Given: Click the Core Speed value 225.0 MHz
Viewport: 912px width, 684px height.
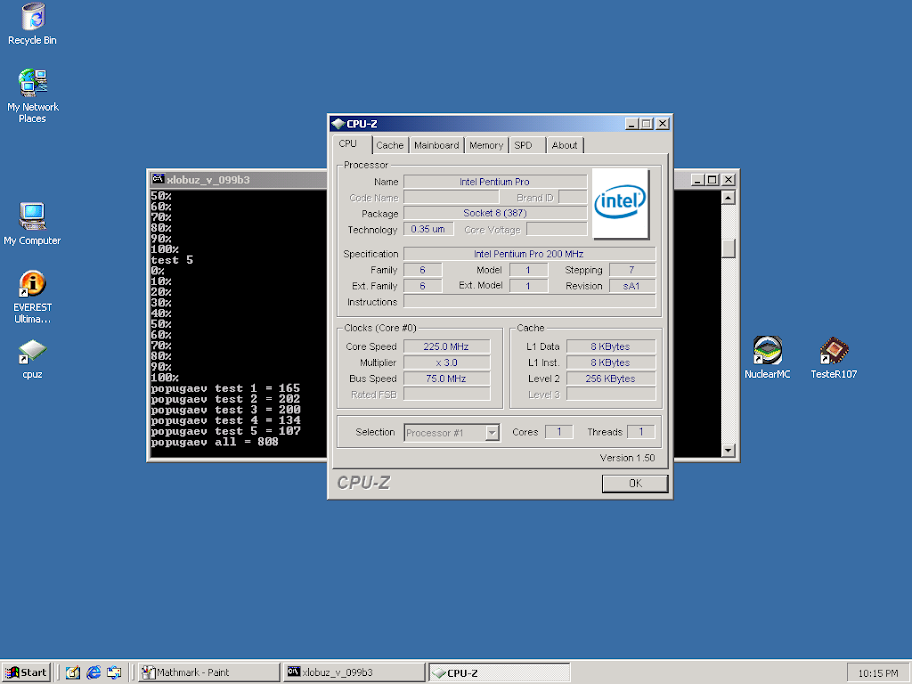Looking at the screenshot, I should coord(447,347).
